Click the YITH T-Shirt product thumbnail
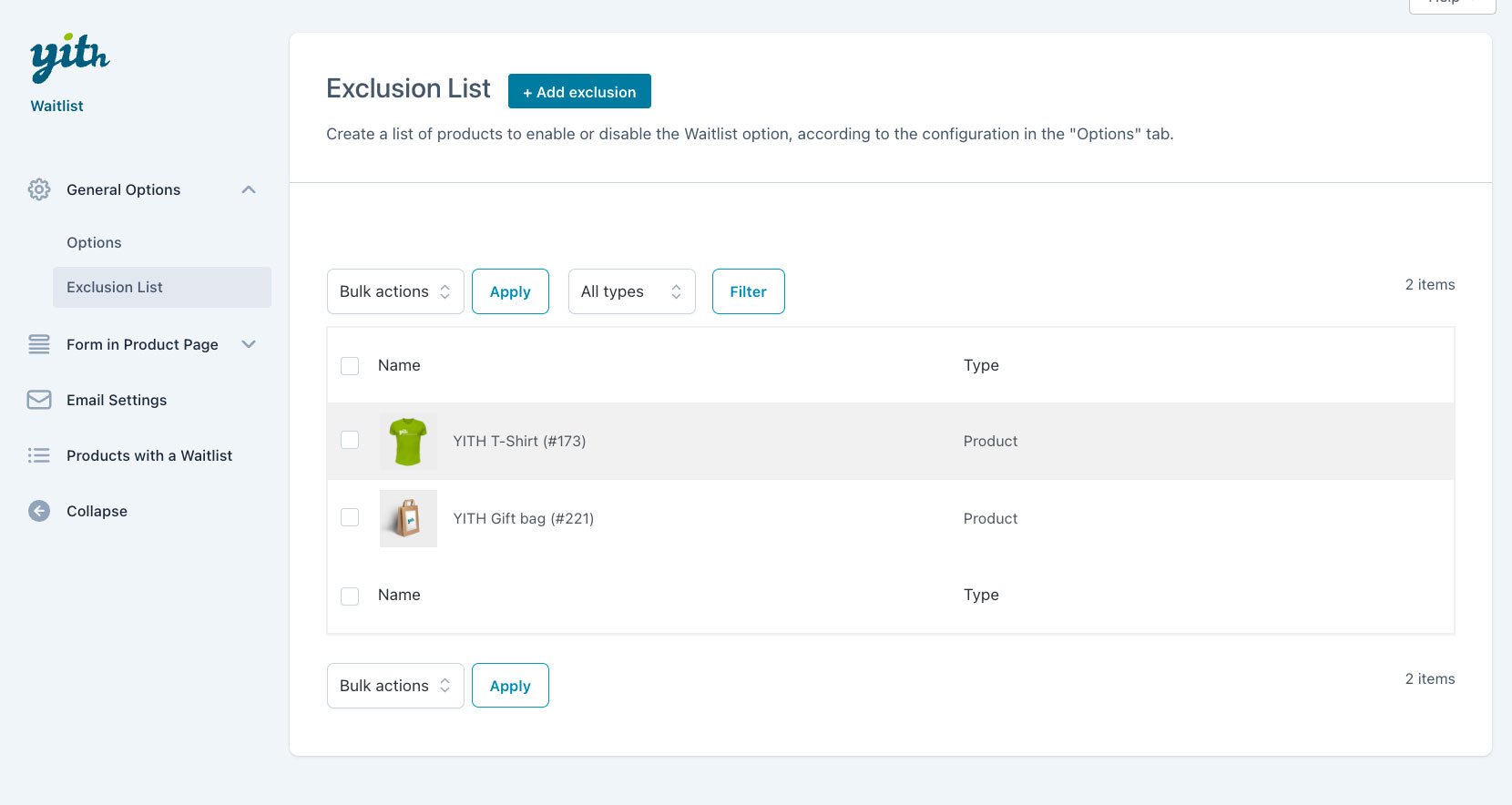Viewport: 1512px width, 805px height. pyautogui.click(x=408, y=442)
